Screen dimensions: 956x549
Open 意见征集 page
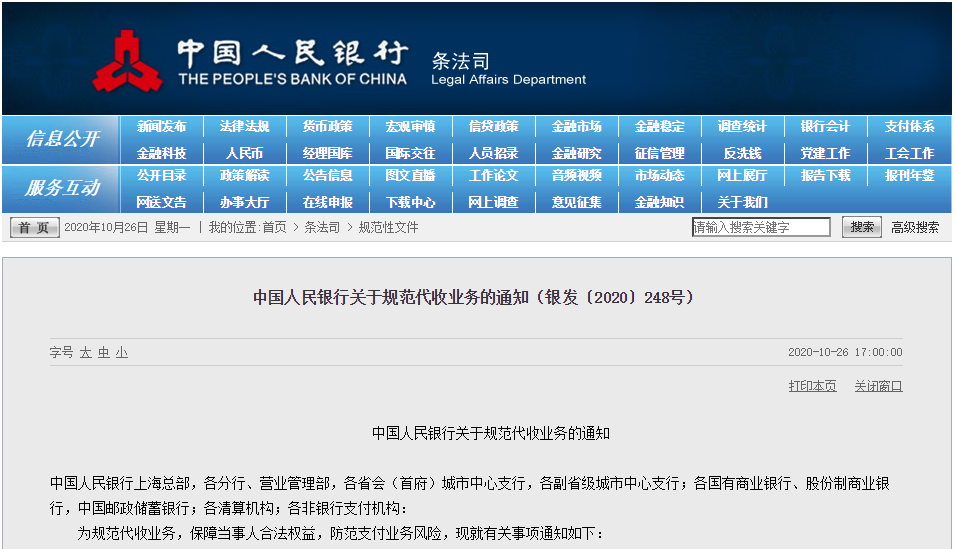(576, 202)
